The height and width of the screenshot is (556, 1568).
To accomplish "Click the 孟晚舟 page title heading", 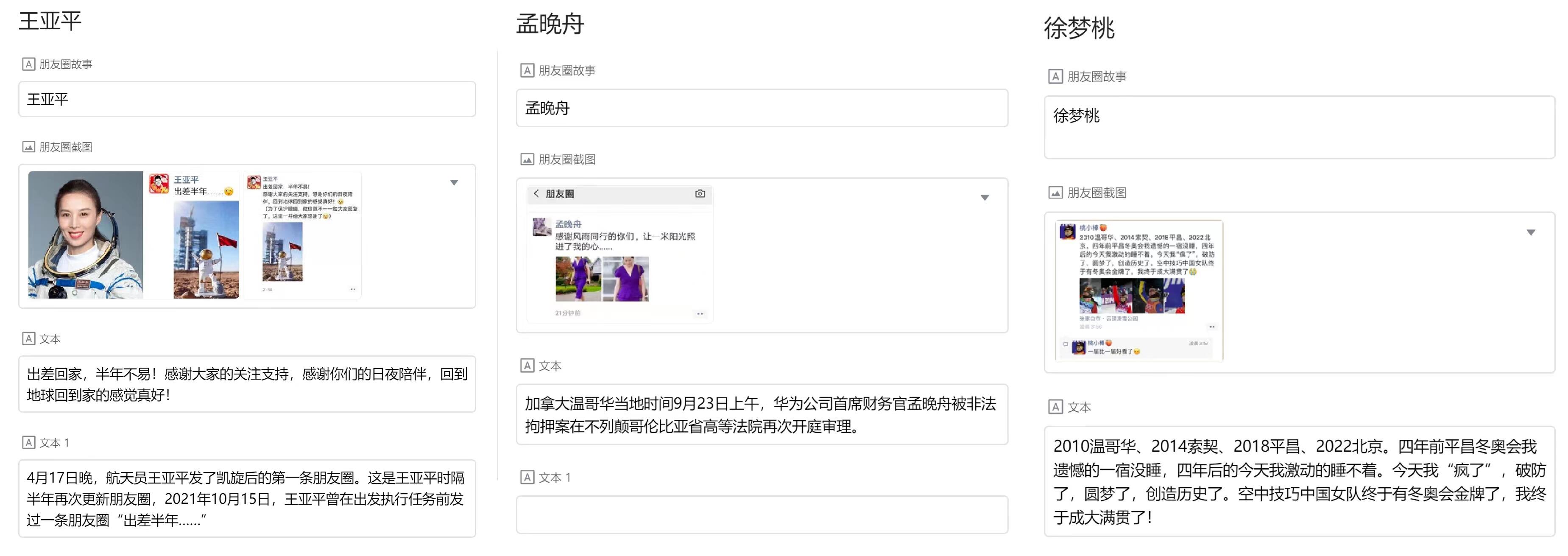I will coord(550,24).
